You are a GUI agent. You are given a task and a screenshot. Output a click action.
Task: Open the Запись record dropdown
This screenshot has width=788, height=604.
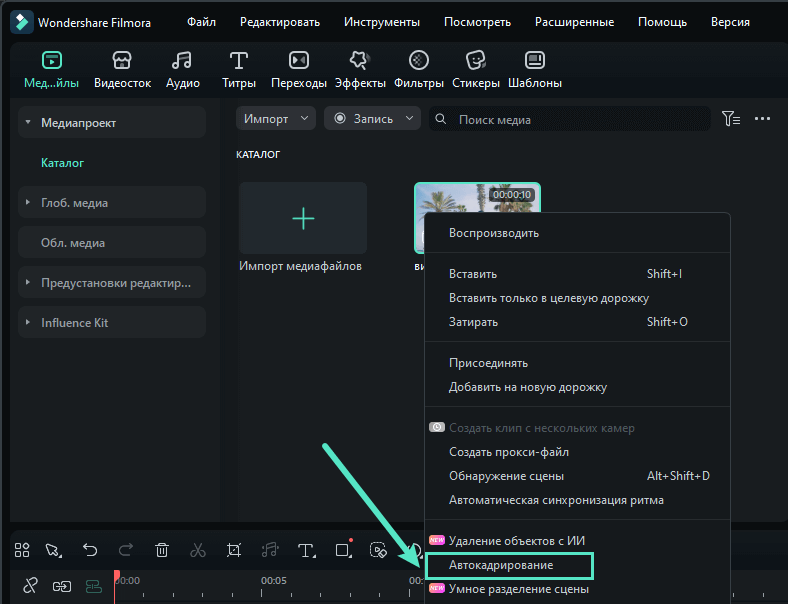pyautogui.click(x=372, y=119)
